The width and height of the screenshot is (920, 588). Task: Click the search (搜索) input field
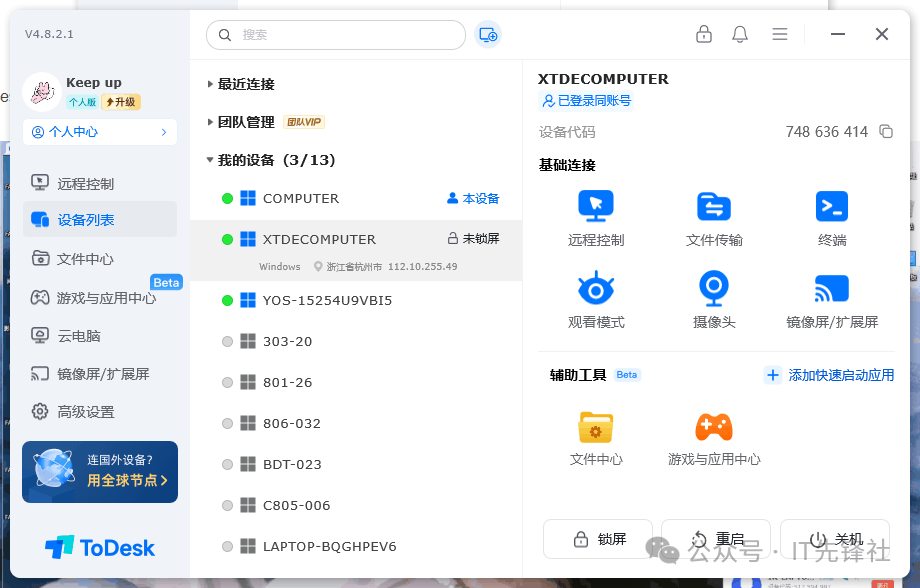click(x=345, y=35)
